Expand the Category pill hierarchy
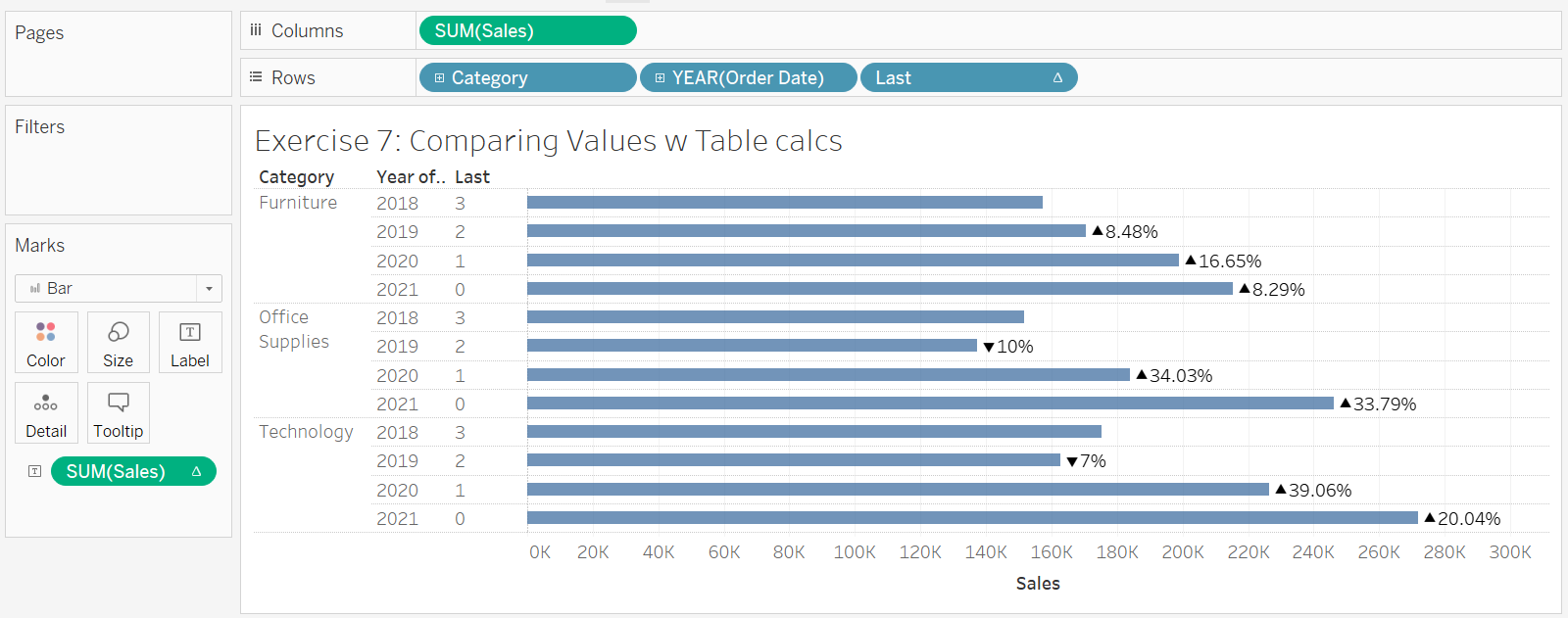This screenshot has height=618, width=1568. click(440, 78)
